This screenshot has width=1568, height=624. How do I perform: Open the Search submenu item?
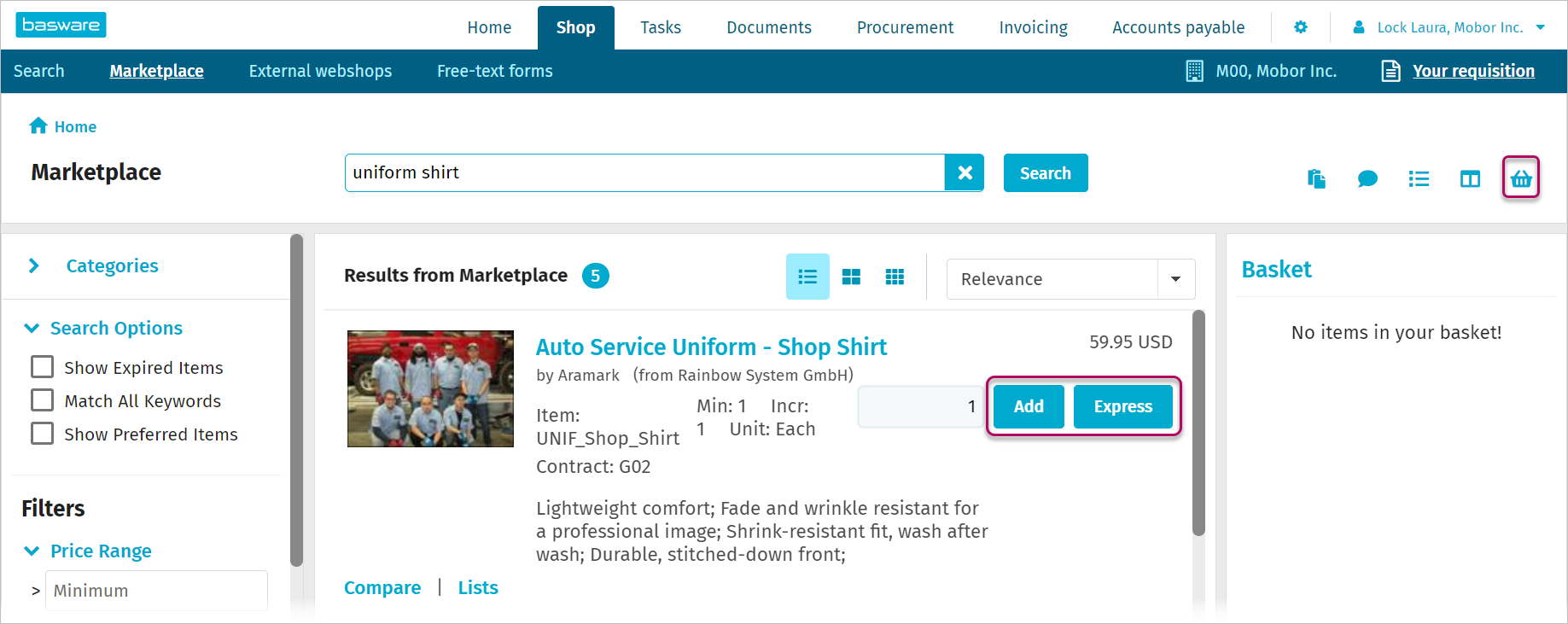coord(39,71)
